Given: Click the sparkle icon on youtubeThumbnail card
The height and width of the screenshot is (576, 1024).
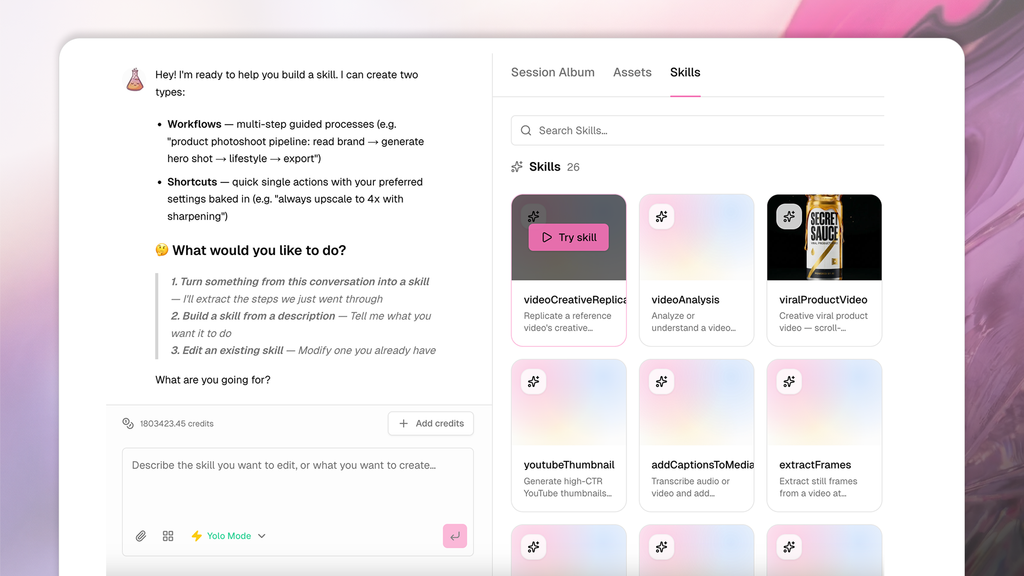Looking at the screenshot, I should pos(533,381).
